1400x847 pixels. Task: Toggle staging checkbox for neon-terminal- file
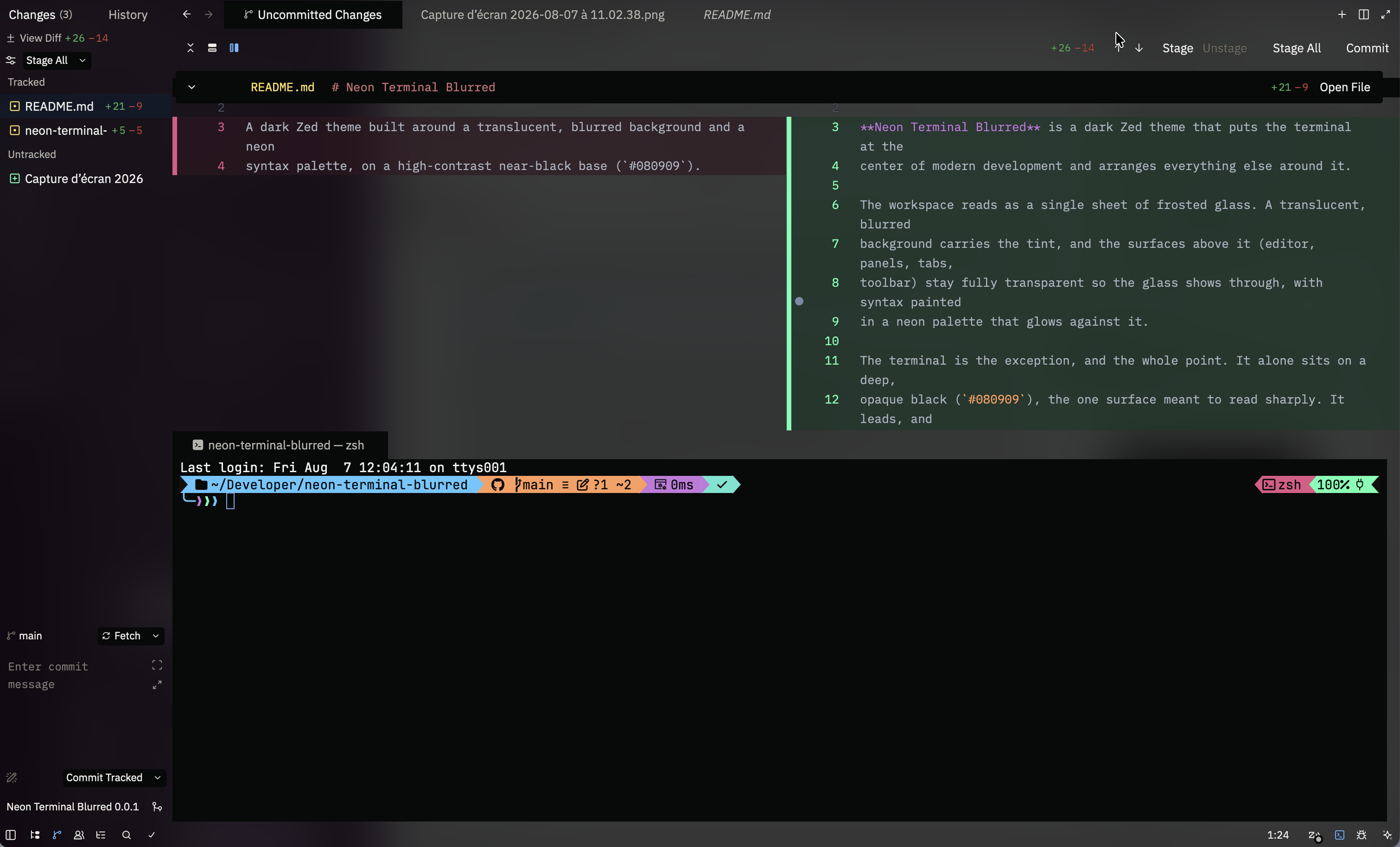tap(15, 130)
